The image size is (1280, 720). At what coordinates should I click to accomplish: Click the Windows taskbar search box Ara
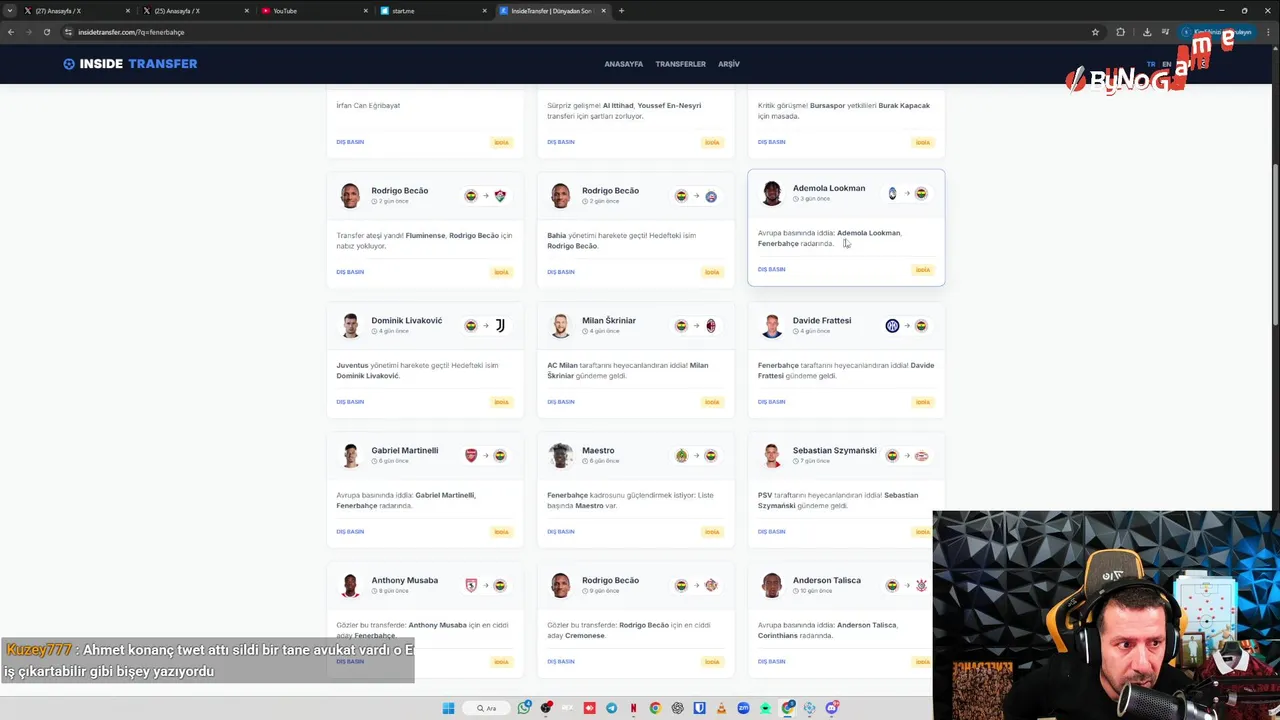[487, 708]
